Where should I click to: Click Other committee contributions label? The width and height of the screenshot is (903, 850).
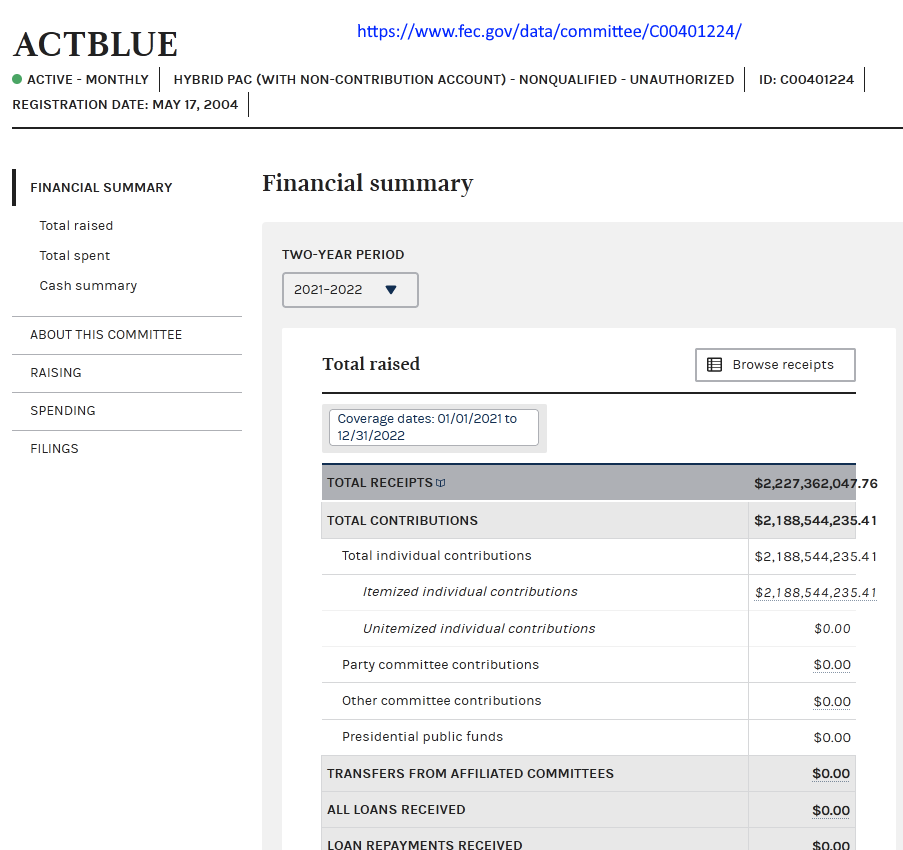point(442,700)
